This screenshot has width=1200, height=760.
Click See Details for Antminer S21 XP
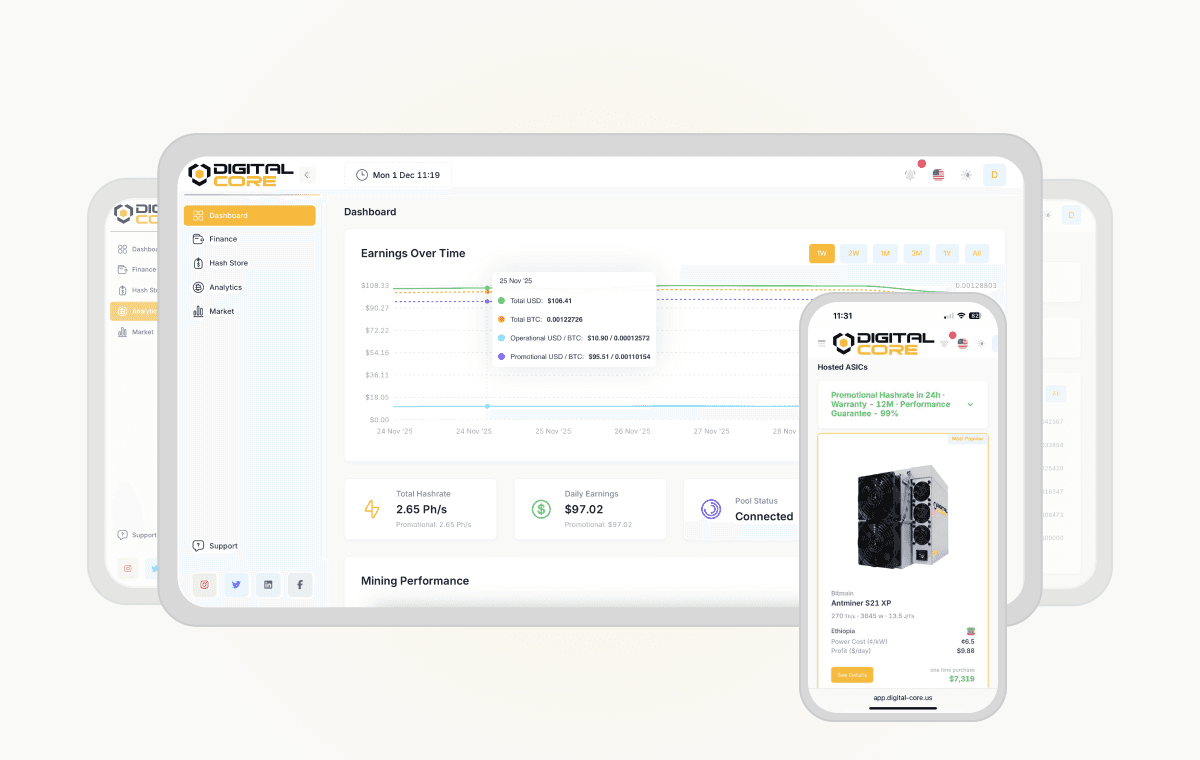tap(852, 675)
